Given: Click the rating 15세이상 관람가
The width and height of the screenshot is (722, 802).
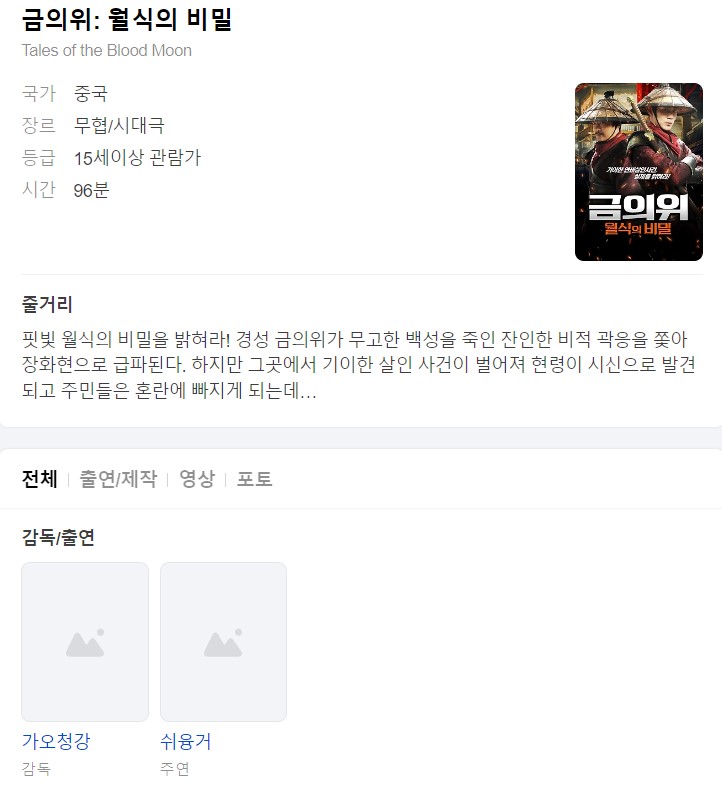Looking at the screenshot, I should 138,158.
